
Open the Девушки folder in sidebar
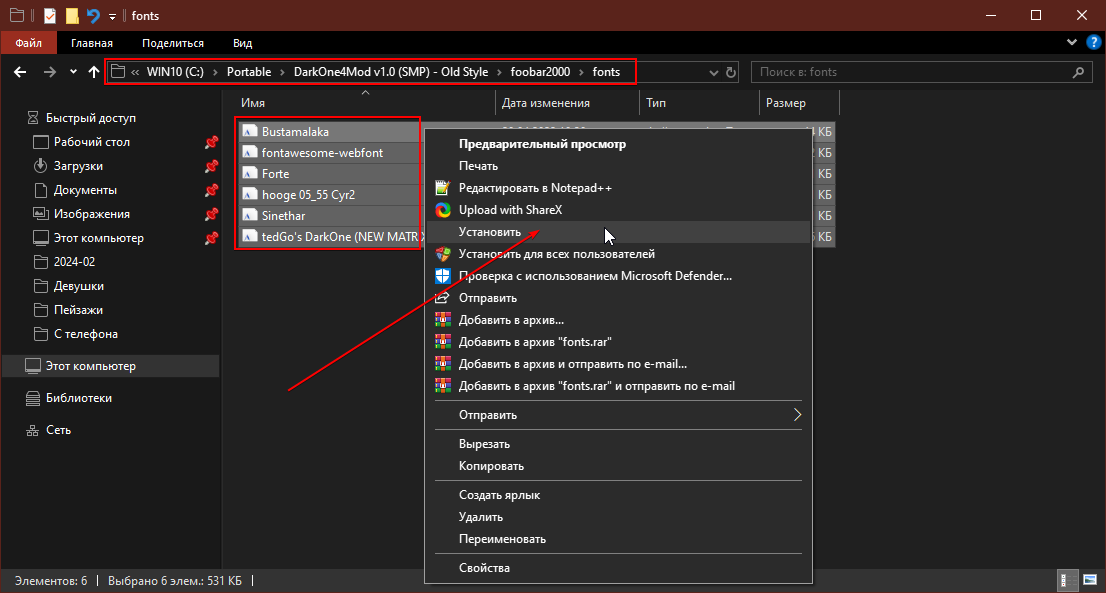click(79, 286)
